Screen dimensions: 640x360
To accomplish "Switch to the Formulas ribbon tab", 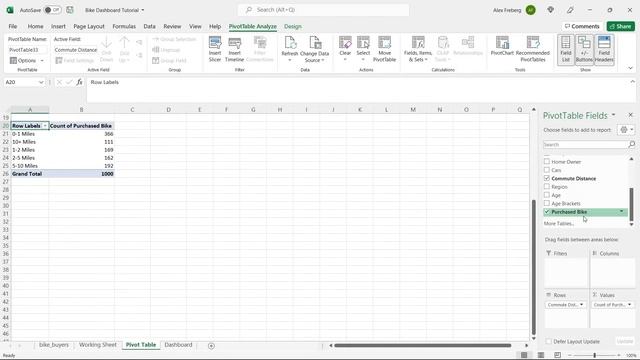I will (x=124, y=26).
